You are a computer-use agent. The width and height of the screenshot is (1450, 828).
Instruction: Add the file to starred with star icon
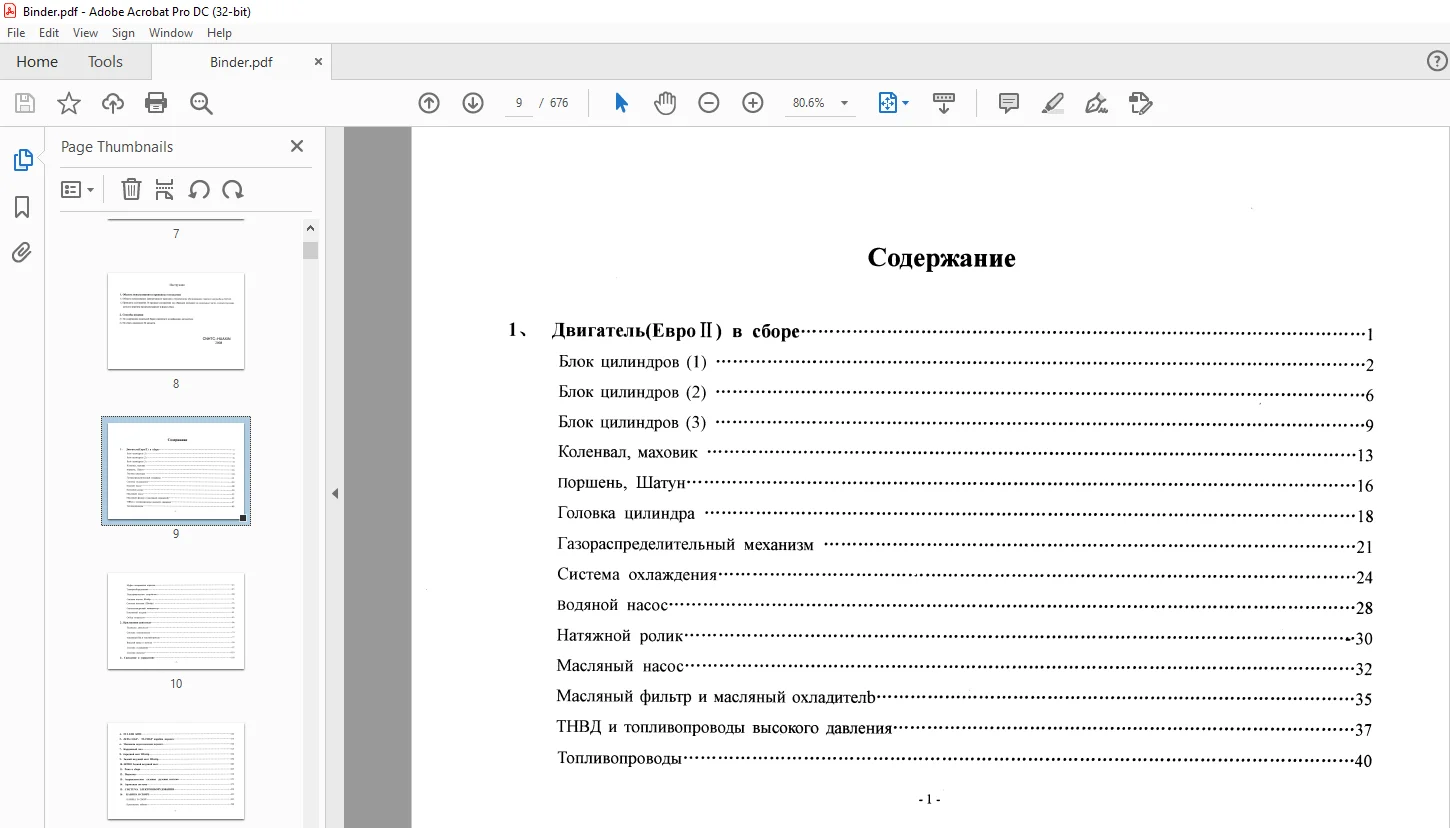tap(69, 103)
